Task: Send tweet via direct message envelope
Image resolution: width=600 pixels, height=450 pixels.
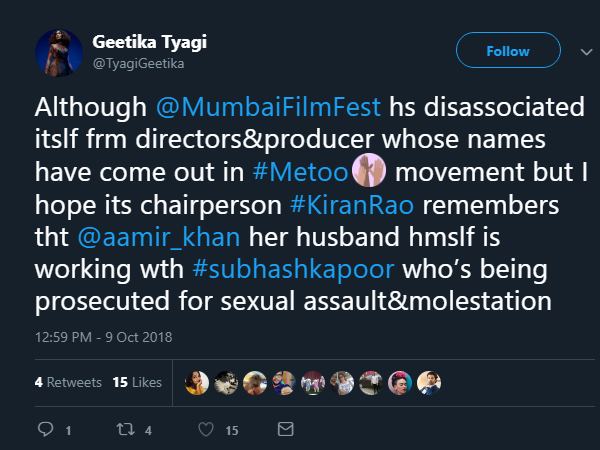Action: coord(285,431)
